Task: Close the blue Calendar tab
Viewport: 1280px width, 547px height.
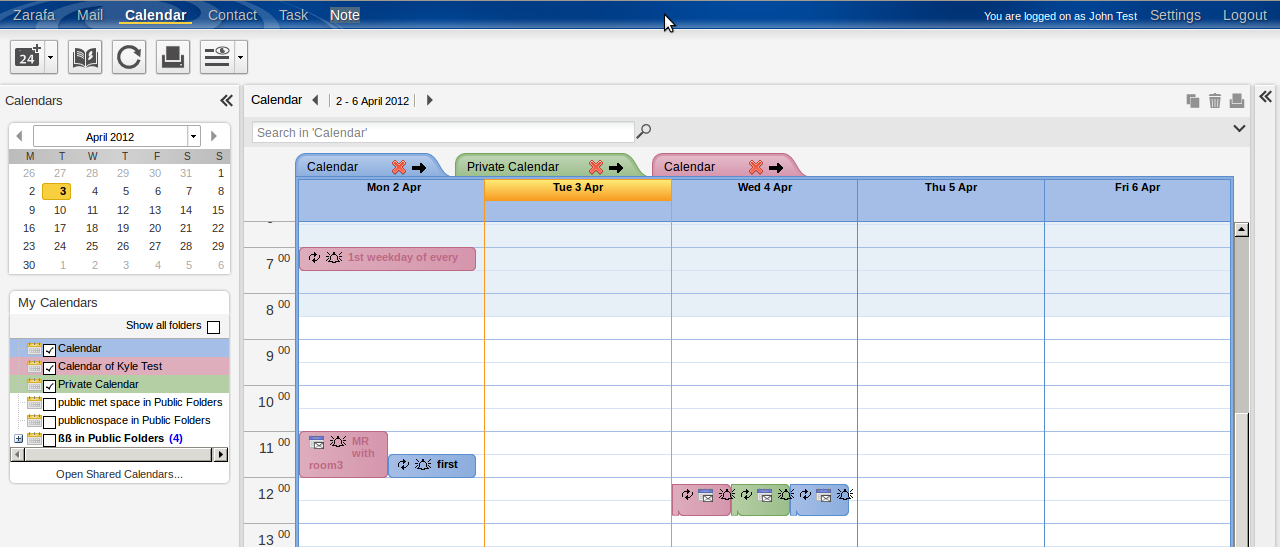Action: coord(399,167)
